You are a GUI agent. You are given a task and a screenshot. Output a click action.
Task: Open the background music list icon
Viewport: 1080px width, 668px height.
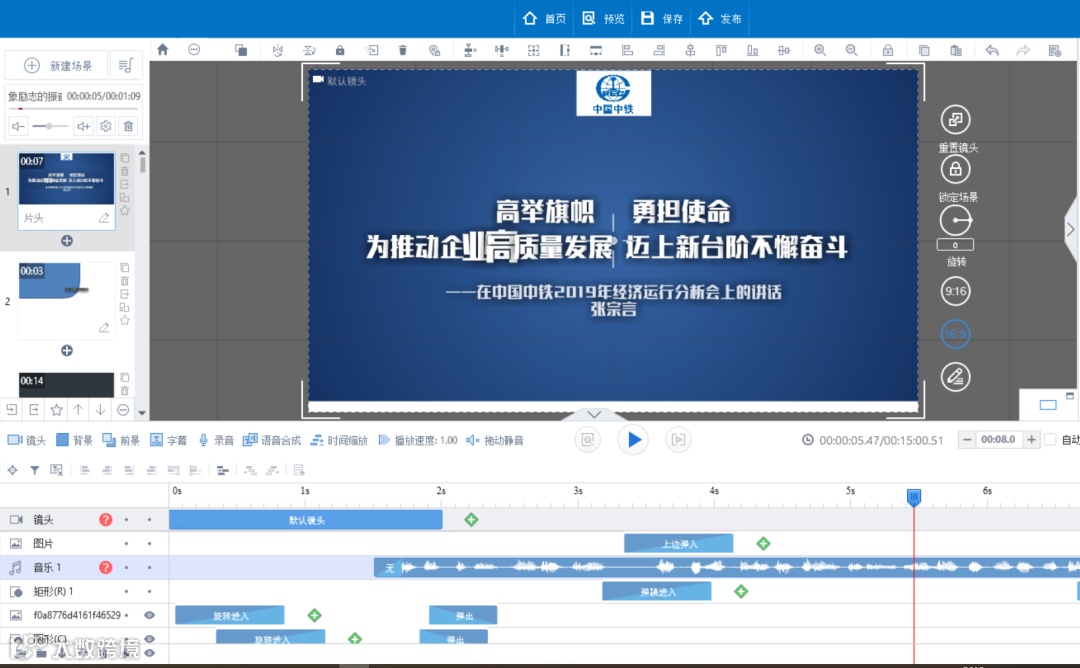[125, 65]
